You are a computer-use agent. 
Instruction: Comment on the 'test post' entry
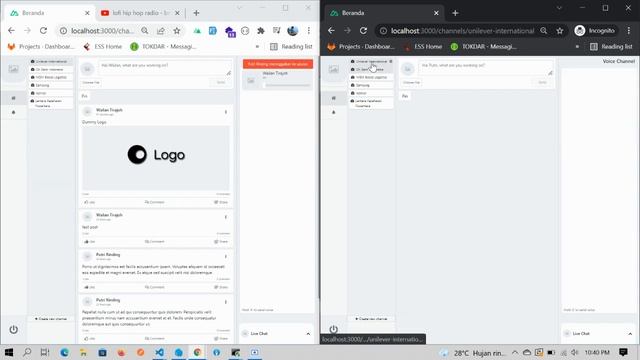[x=155, y=242]
